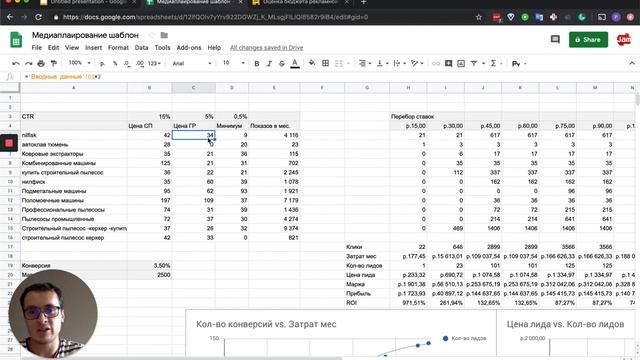This screenshot has width=640, height=360.
Task: Open the Borders tool
Action: 325,63
